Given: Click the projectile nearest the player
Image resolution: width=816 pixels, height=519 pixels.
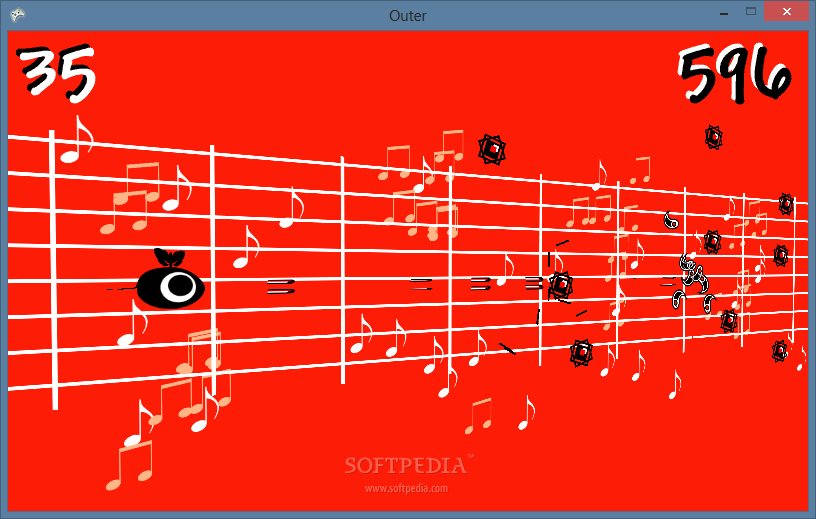Looking at the screenshot, I should click(281, 286).
